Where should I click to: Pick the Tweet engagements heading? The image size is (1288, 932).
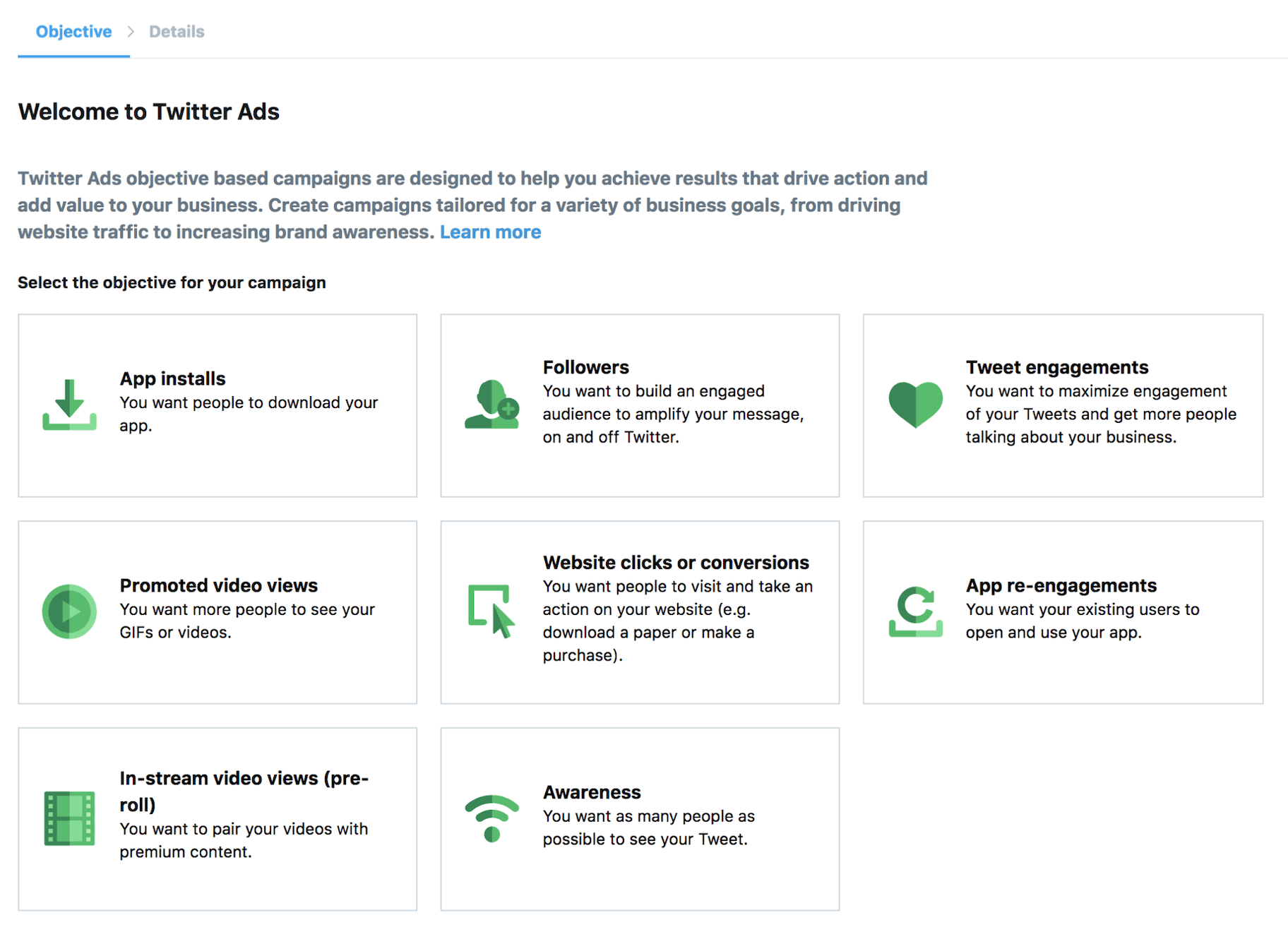pyautogui.click(x=1056, y=368)
